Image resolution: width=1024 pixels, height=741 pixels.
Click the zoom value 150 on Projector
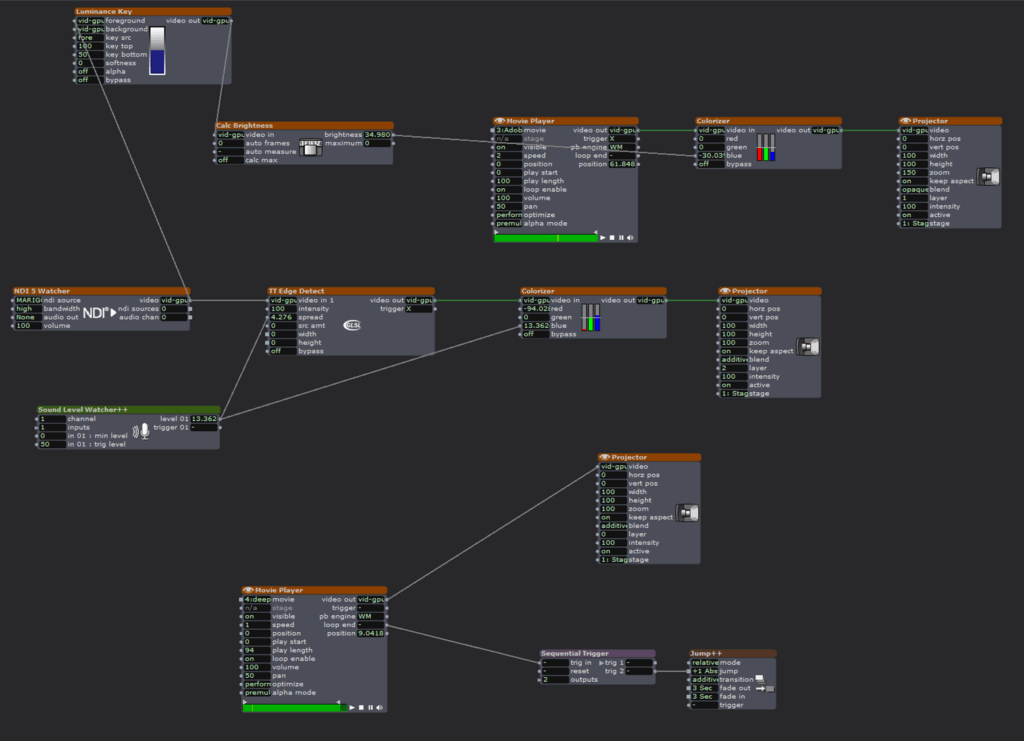pos(914,172)
